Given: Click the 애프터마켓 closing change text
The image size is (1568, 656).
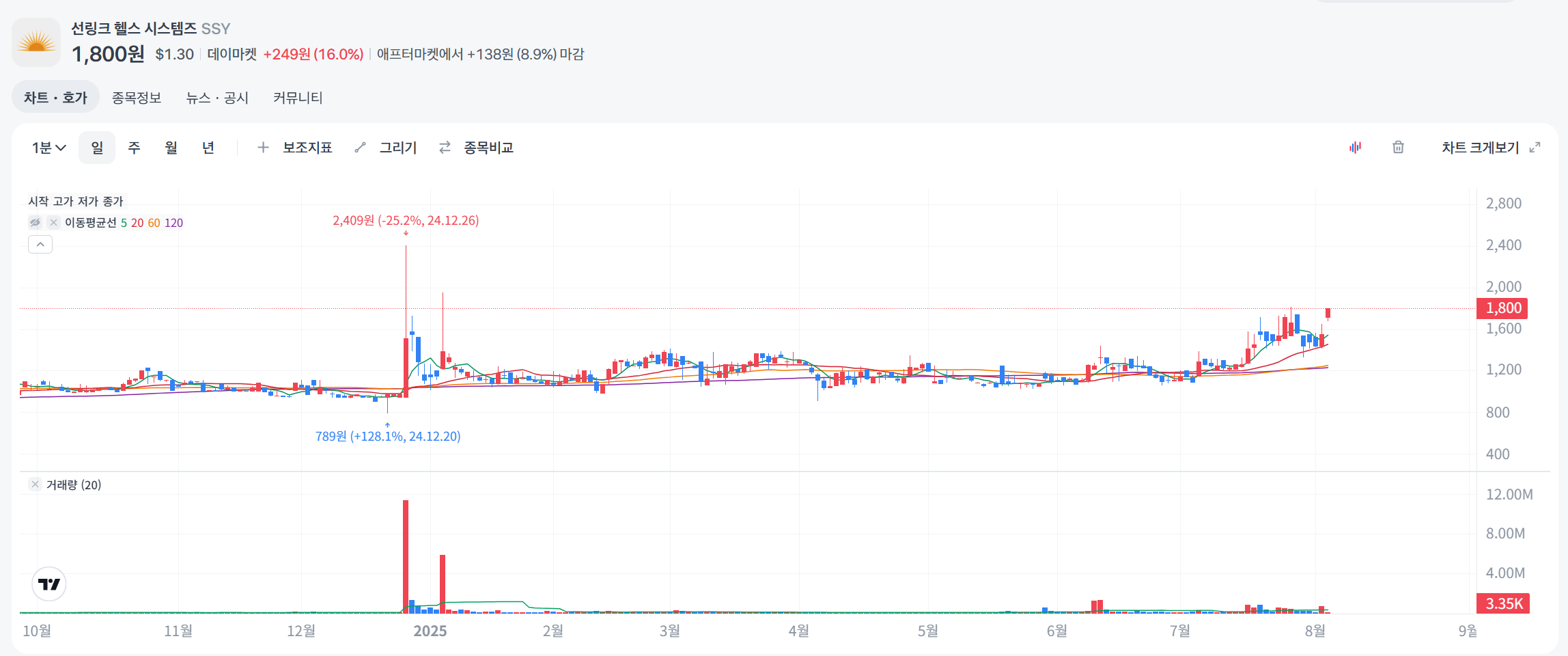Looking at the screenshot, I should coord(481,54).
